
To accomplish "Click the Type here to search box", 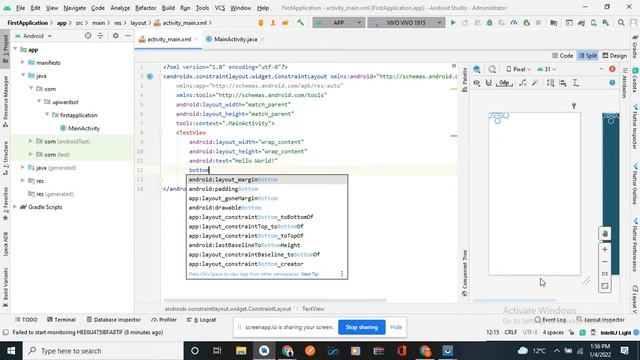I will click(102, 351).
